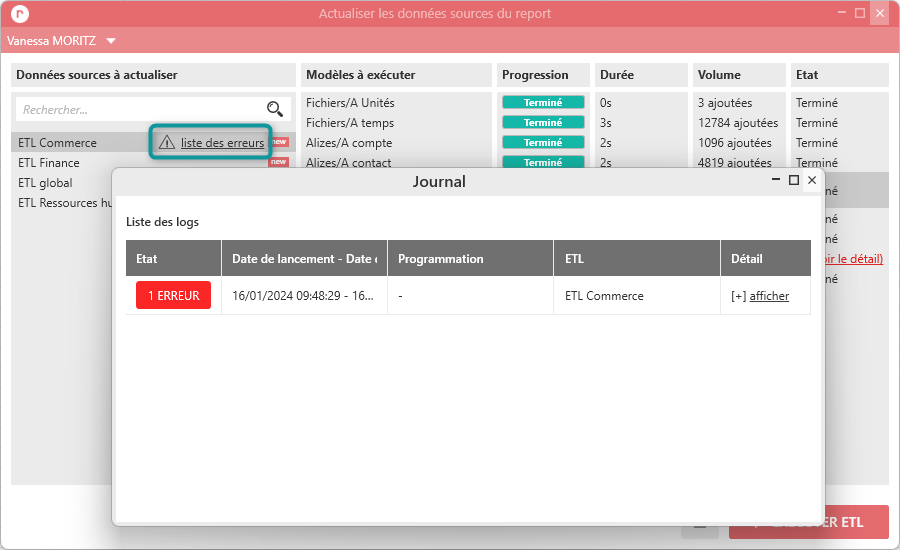Select ETL Commerce in source list
This screenshot has height=550, width=900.
pos(57,143)
